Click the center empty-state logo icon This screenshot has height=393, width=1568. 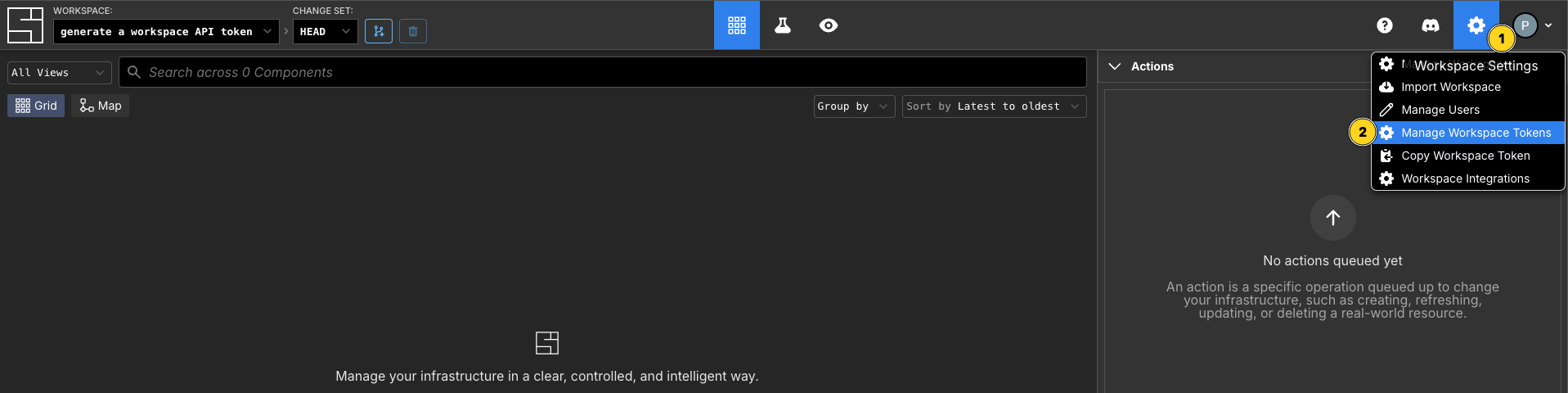[x=547, y=342]
